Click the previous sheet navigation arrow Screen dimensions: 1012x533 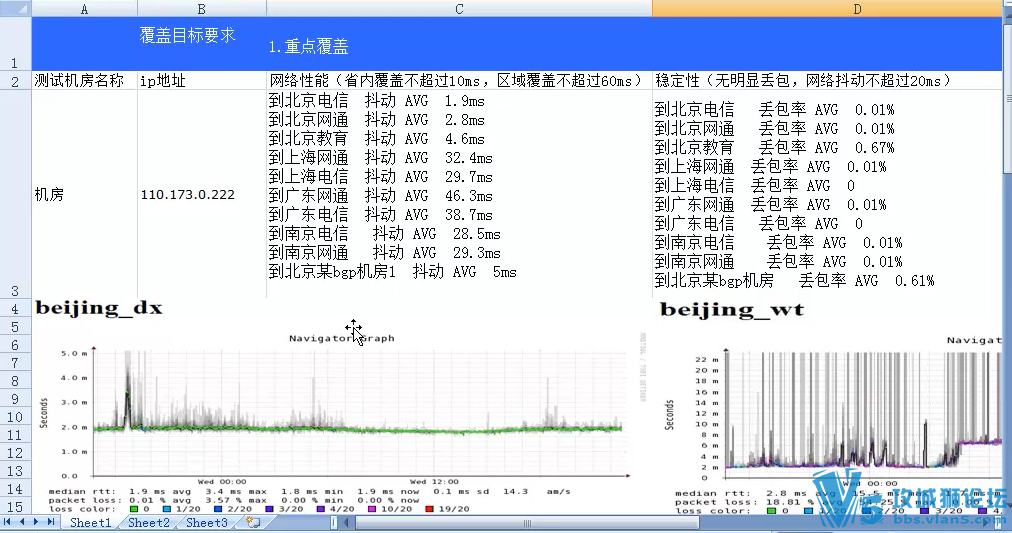(x=22, y=522)
